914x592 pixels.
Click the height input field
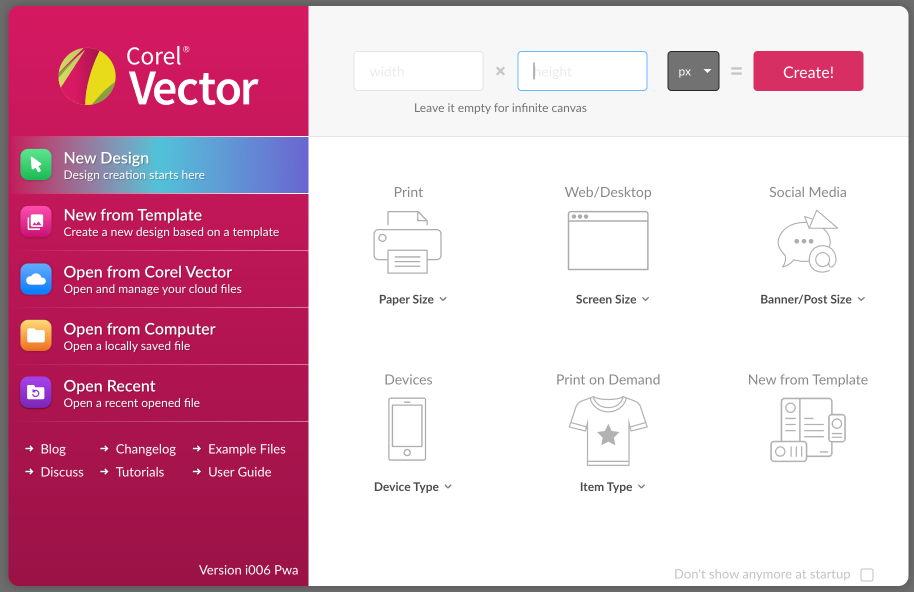pyautogui.click(x=582, y=71)
